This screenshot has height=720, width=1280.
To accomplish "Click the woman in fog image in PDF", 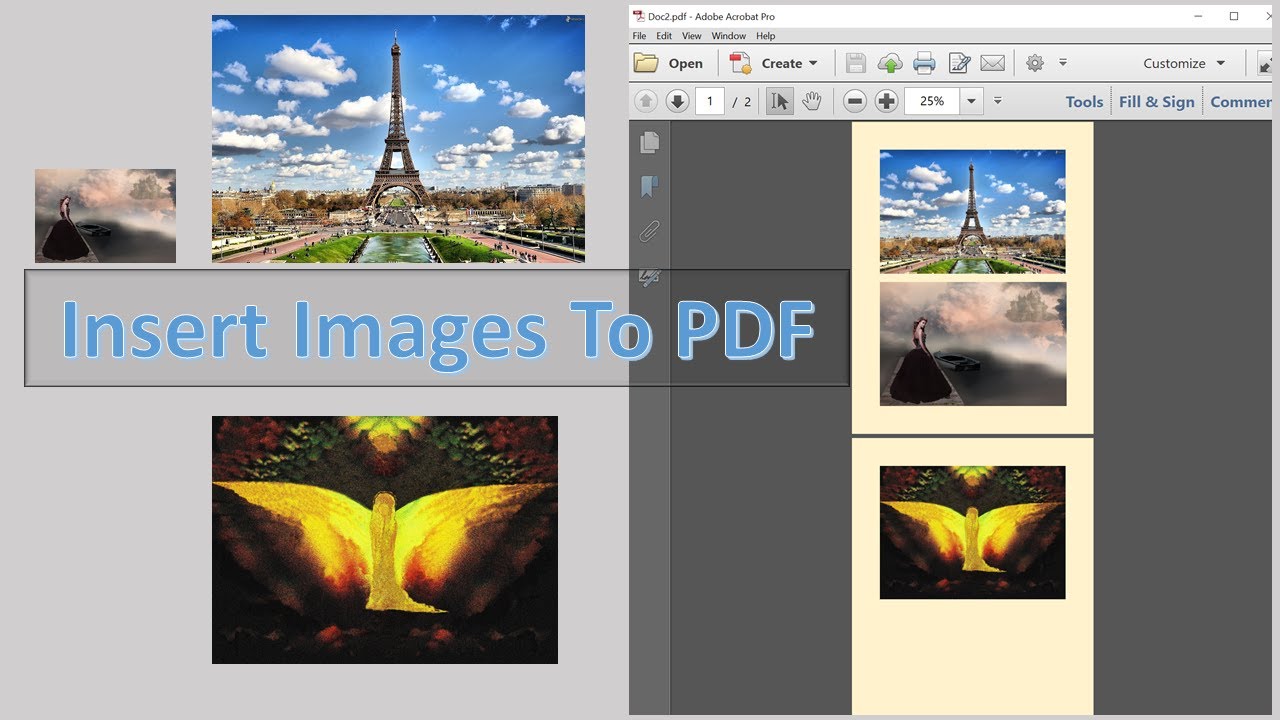I will click(973, 344).
